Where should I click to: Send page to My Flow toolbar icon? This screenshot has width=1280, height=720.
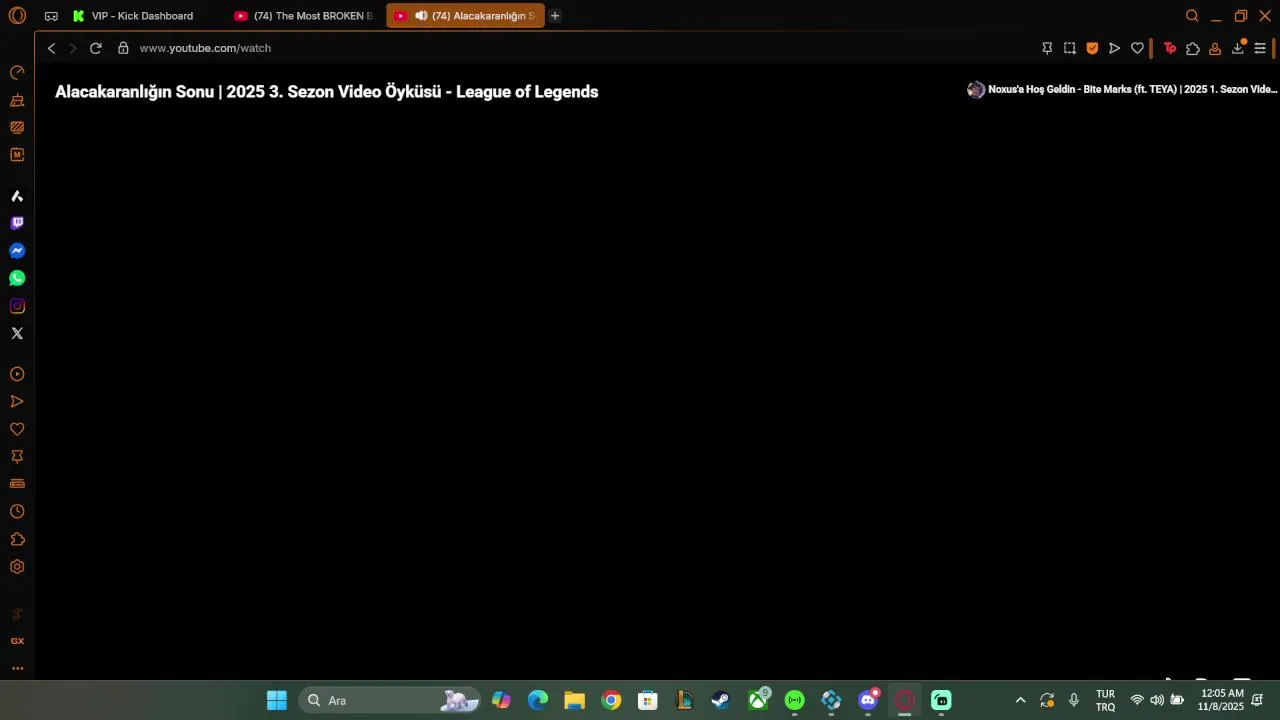(x=1114, y=48)
